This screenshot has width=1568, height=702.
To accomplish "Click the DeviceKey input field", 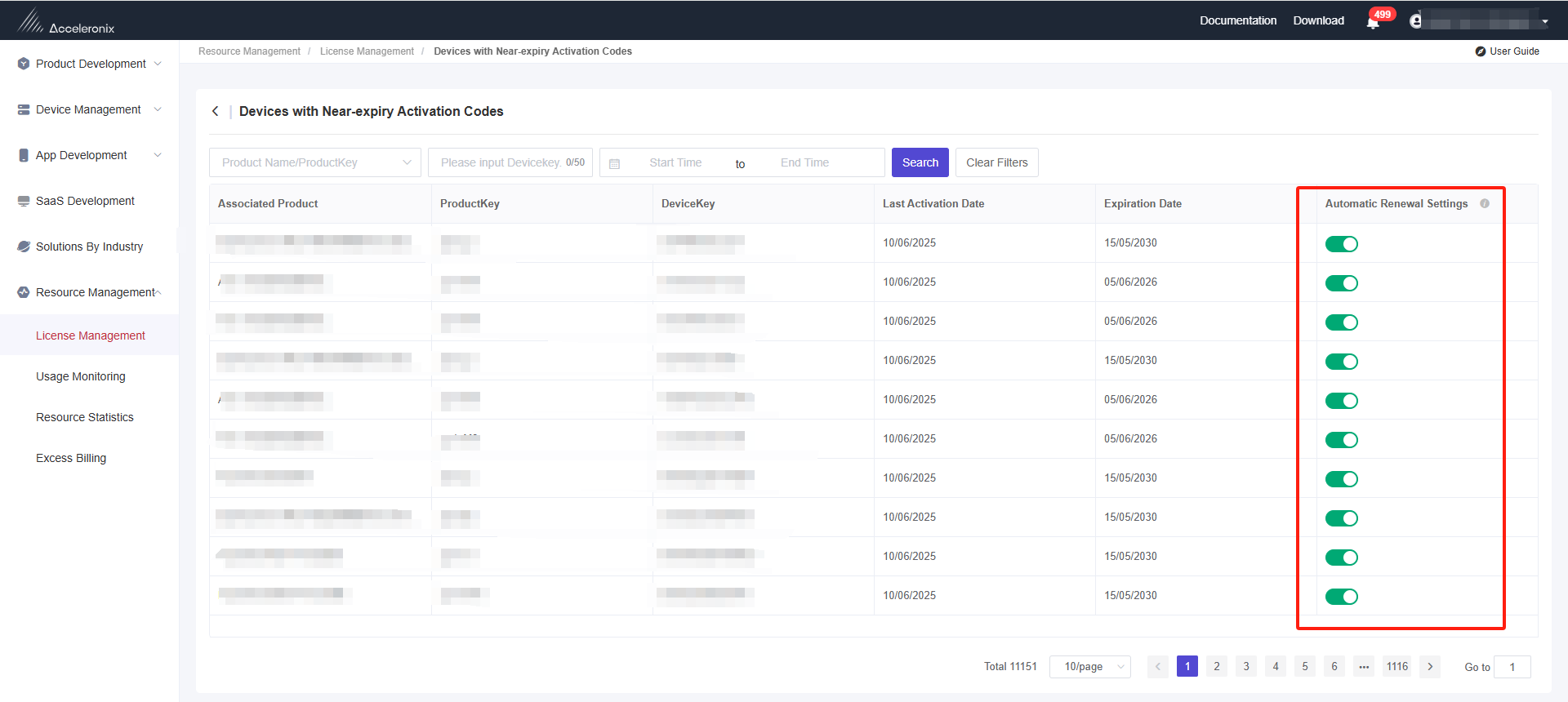I will pos(510,162).
